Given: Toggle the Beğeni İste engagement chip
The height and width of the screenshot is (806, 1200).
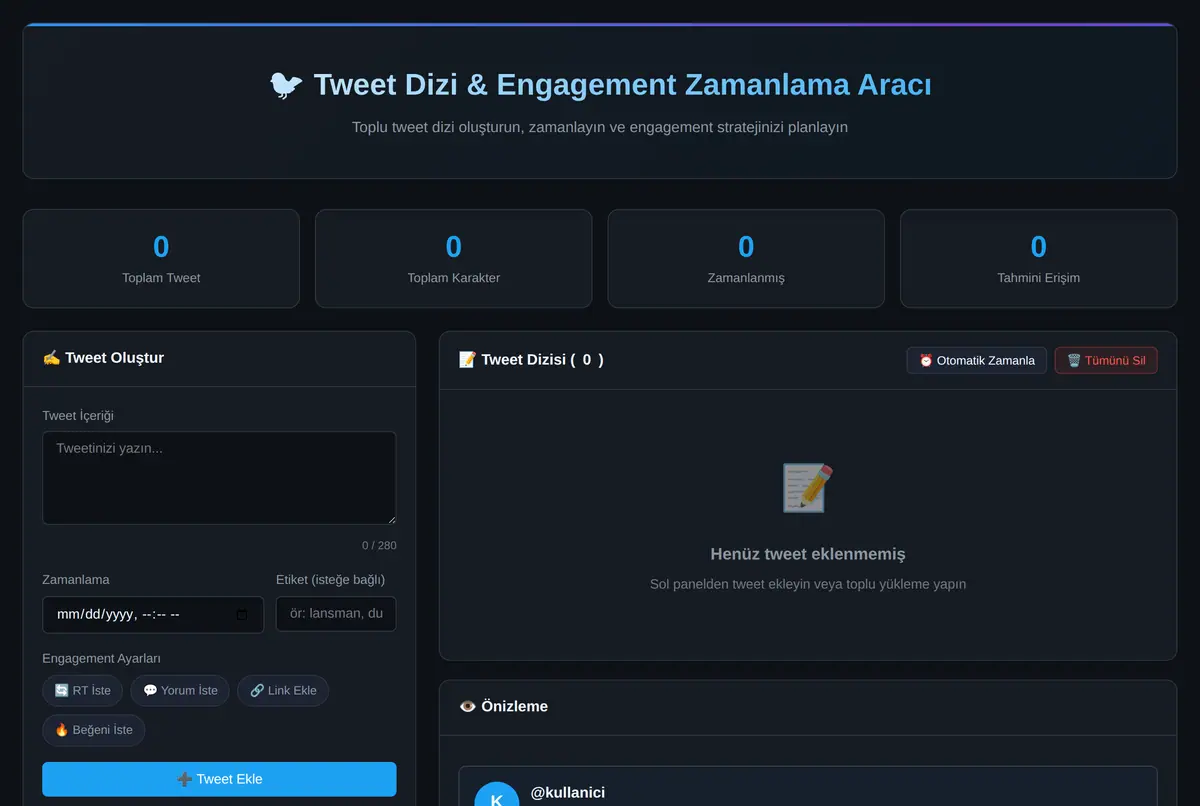Looking at the screenshot, I should [94, 730].
